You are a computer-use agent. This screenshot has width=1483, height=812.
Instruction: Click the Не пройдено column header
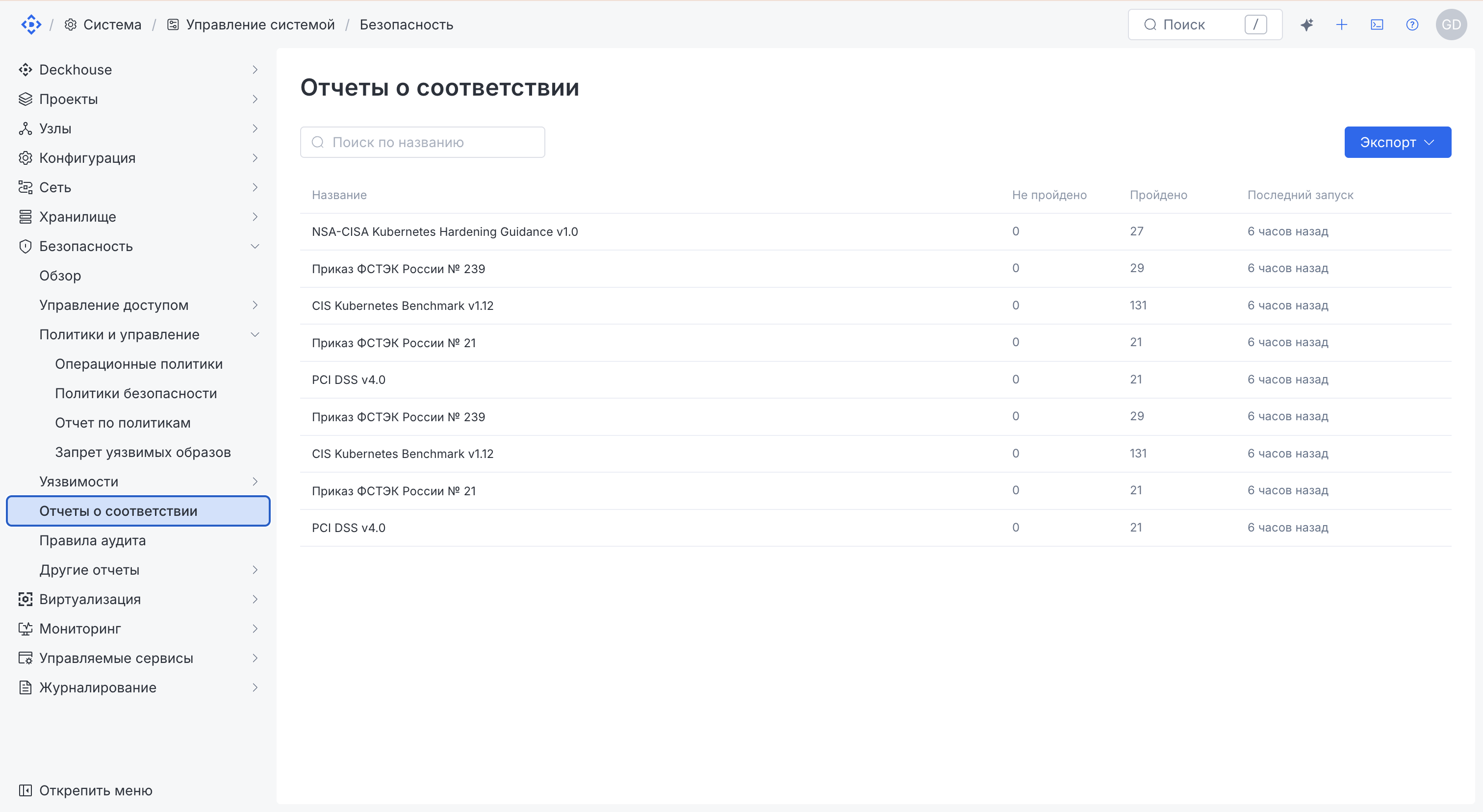tap(1049, 195)
